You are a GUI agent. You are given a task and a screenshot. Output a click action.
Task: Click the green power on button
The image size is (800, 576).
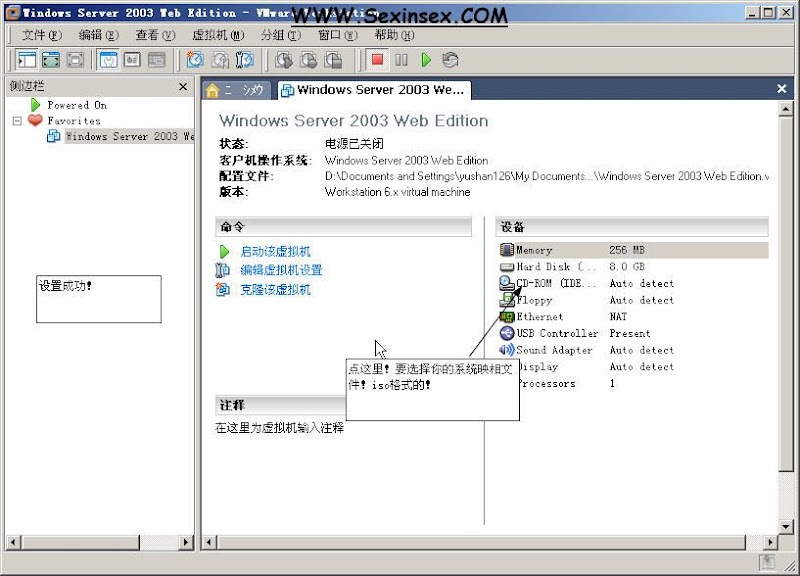pos(427,60)
